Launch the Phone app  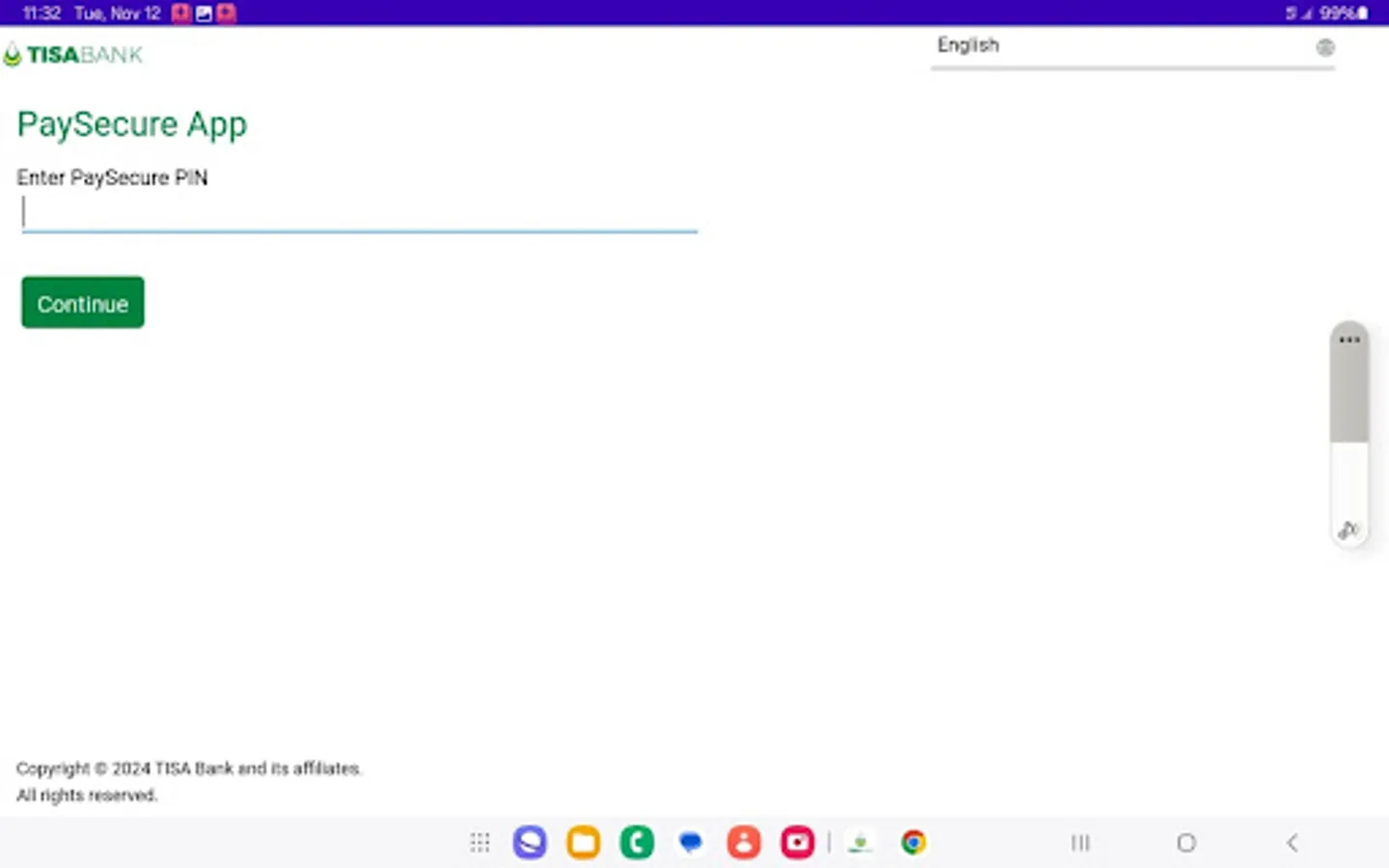coord(637,842)
